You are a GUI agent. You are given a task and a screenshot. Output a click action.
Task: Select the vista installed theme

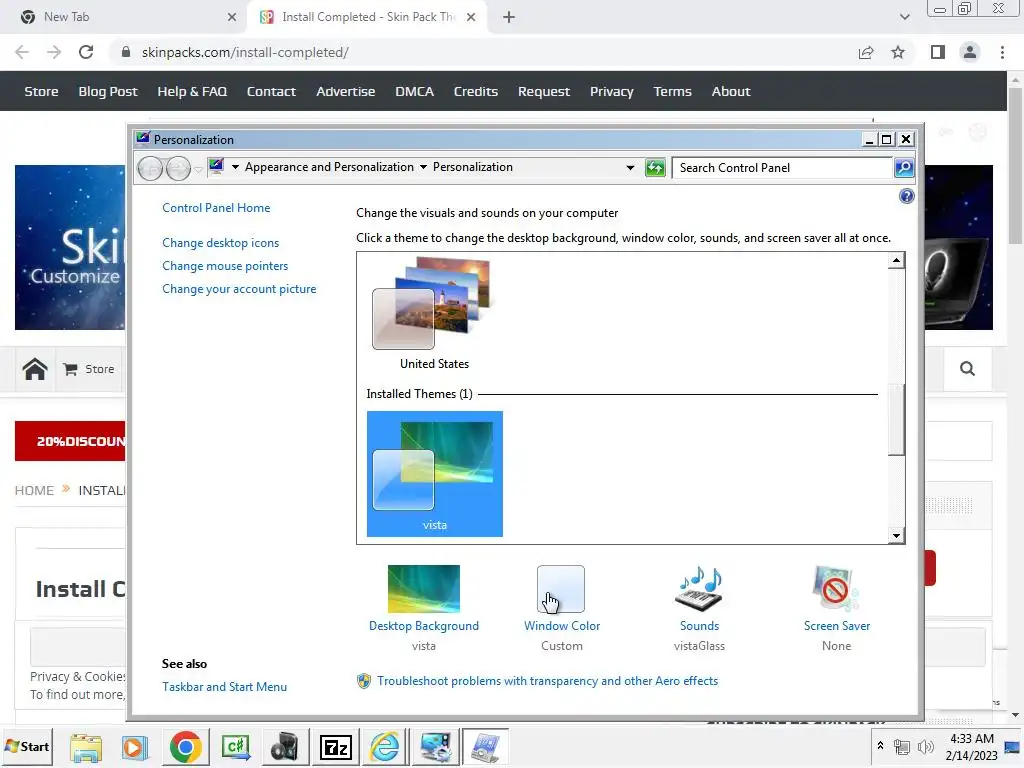434,473
